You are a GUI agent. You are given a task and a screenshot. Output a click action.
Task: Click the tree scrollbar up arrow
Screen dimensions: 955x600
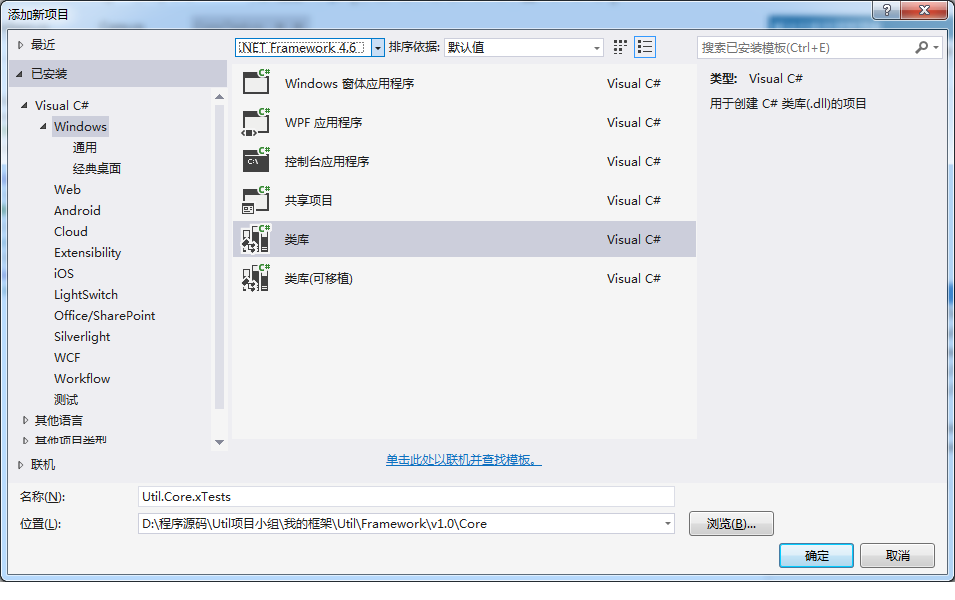tap(220, 97)
